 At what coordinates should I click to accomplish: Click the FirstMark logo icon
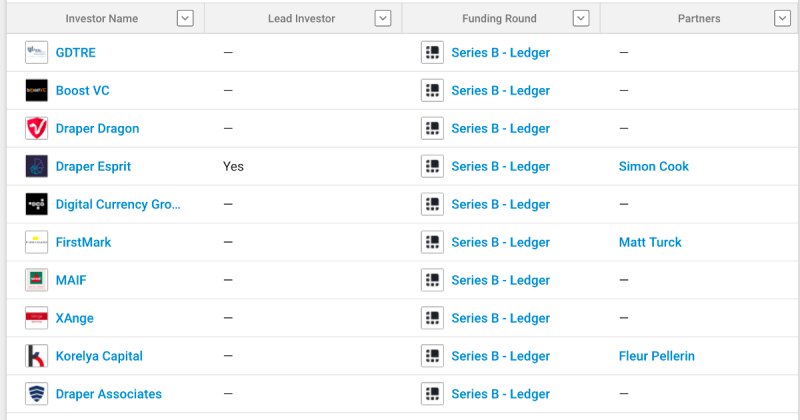click(36, 242)
